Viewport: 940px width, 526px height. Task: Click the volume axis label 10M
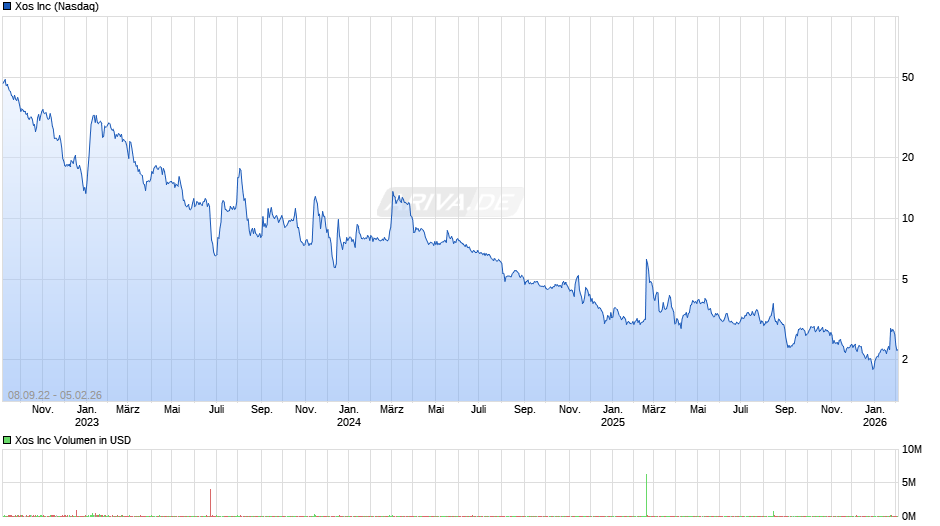pyautogui.click(x=912, y=450)
